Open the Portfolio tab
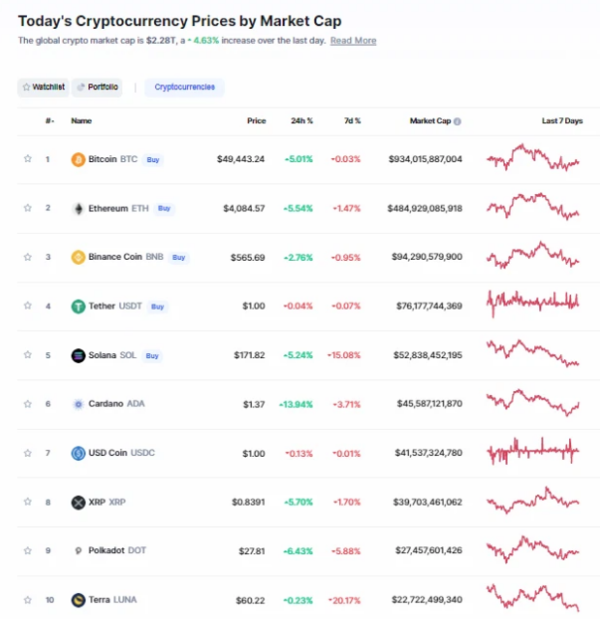This screenshot has width=600, height=619. coord(97,87)
